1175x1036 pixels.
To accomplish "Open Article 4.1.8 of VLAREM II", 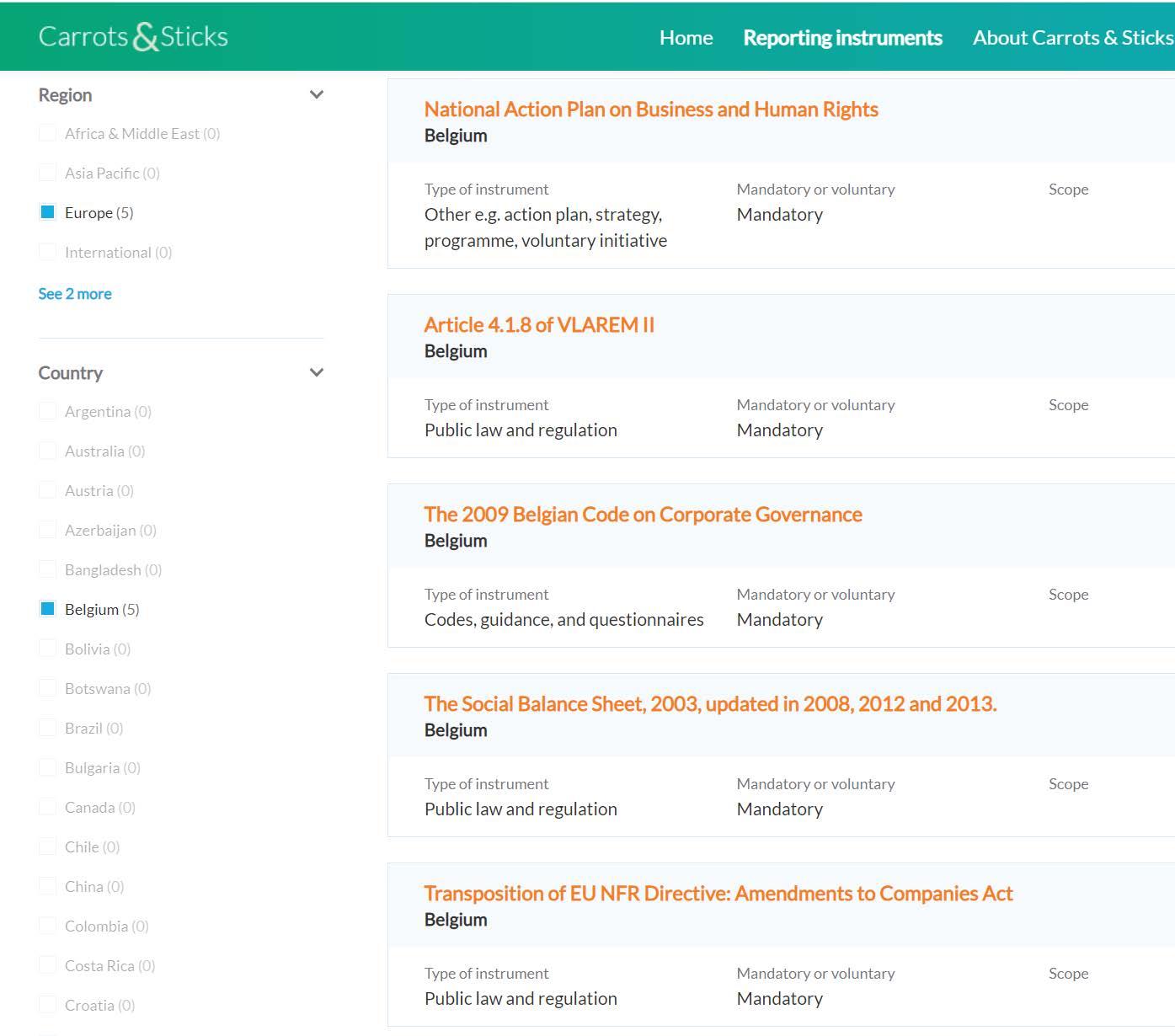I will (x=539, y=325).
